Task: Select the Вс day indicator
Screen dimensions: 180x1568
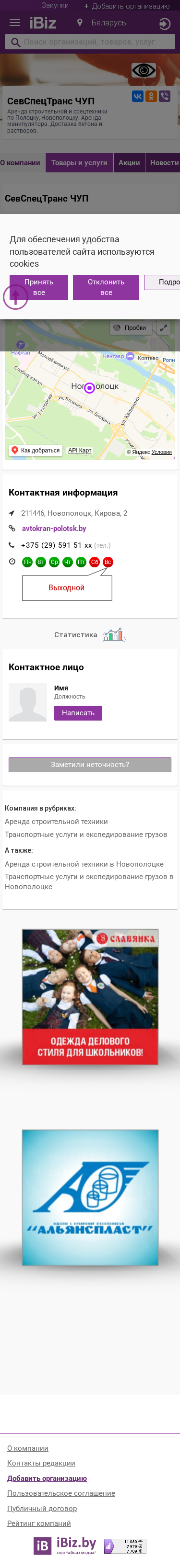Action: click(108, 562)
